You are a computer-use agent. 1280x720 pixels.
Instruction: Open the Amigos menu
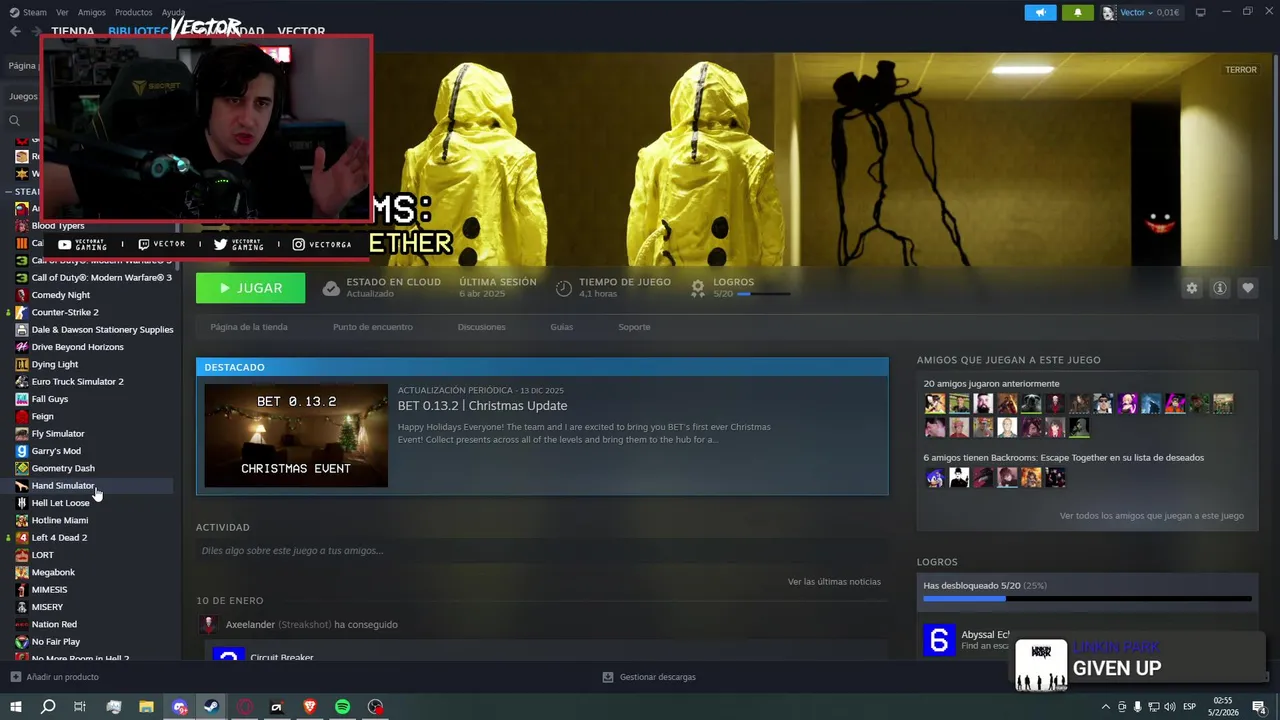pos(91,13)
